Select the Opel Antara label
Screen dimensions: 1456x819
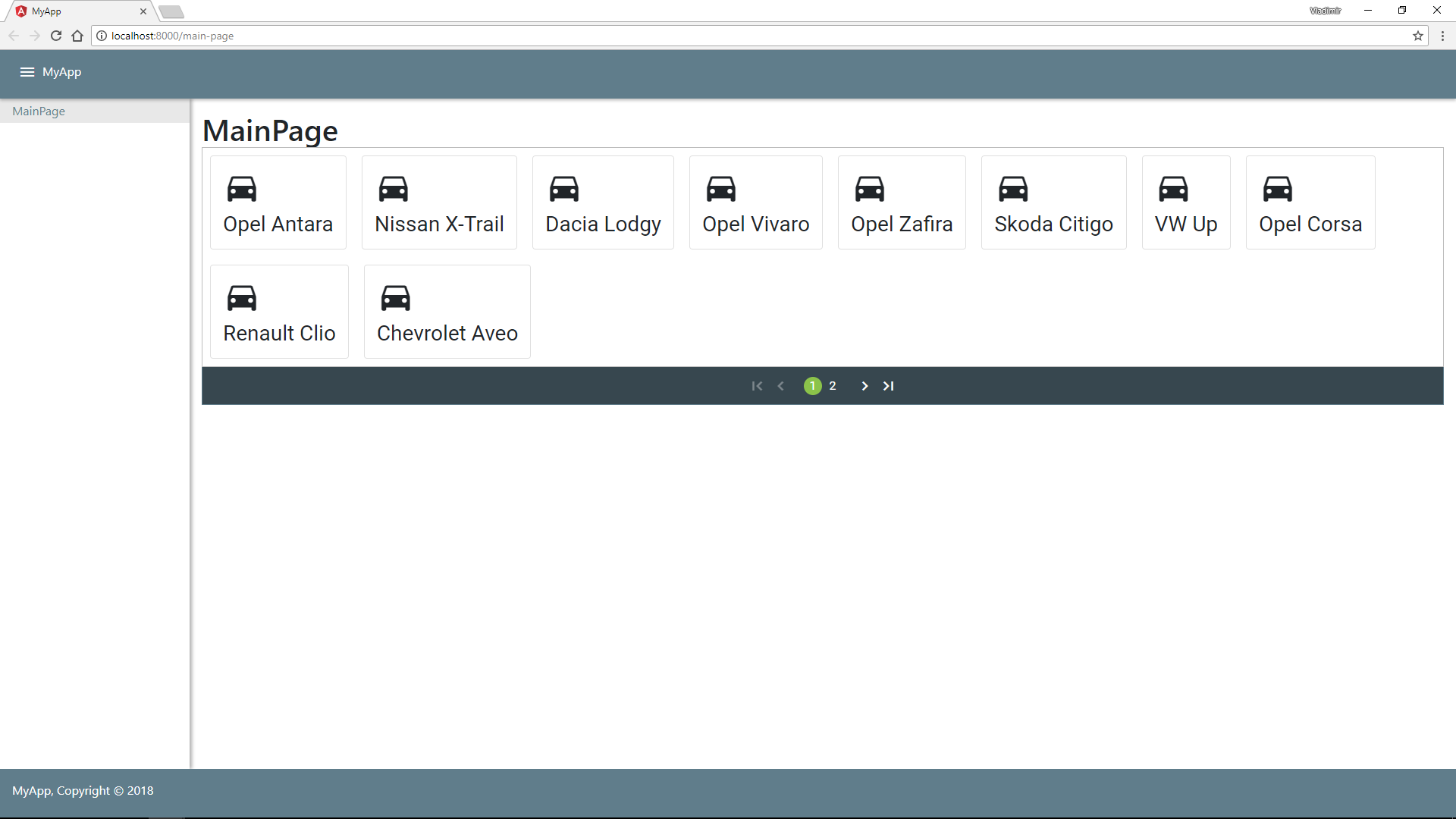click(278, 224)
